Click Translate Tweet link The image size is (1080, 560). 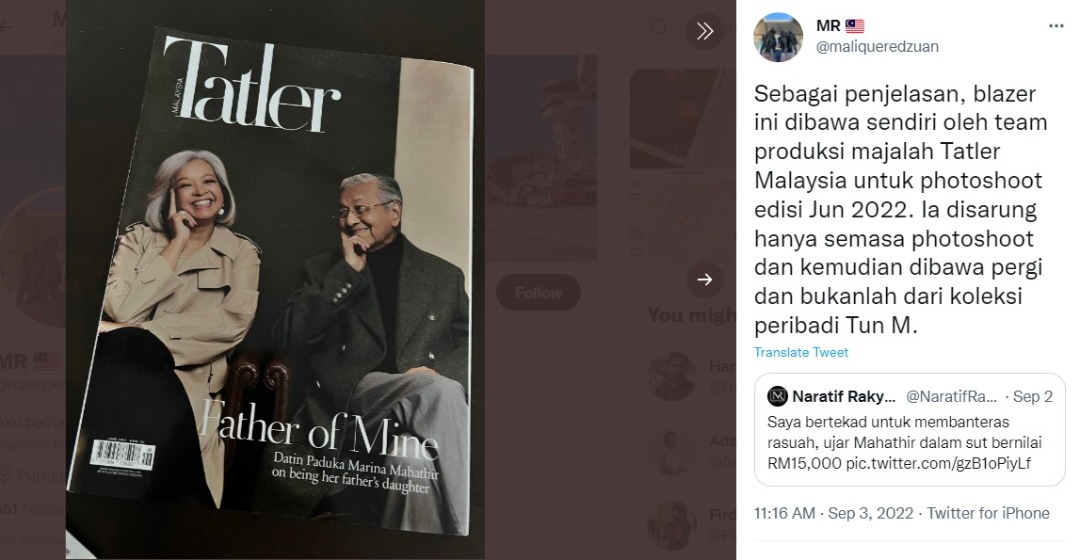(801, 352)
